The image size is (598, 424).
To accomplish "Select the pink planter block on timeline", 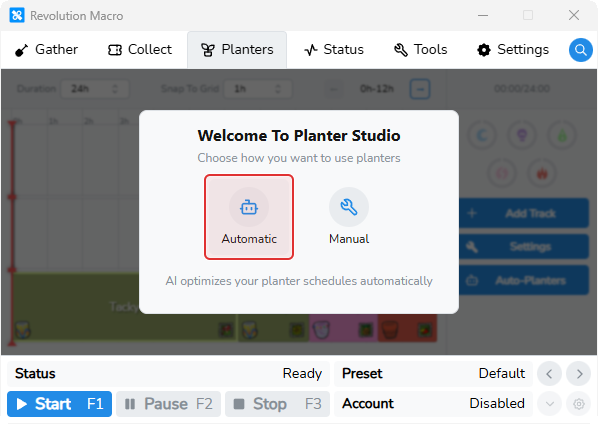I will pyautogui.click(x=343, y=328).
